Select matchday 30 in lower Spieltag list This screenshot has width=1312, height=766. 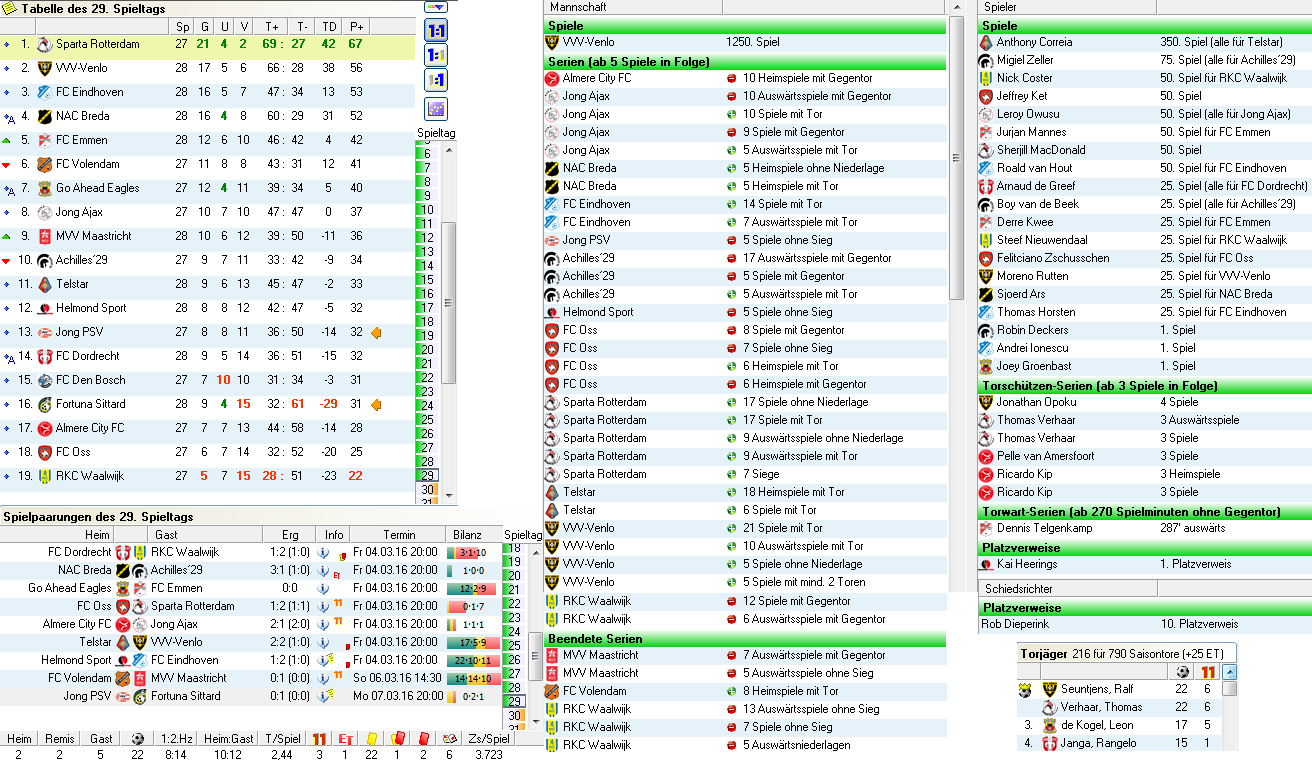516,716
